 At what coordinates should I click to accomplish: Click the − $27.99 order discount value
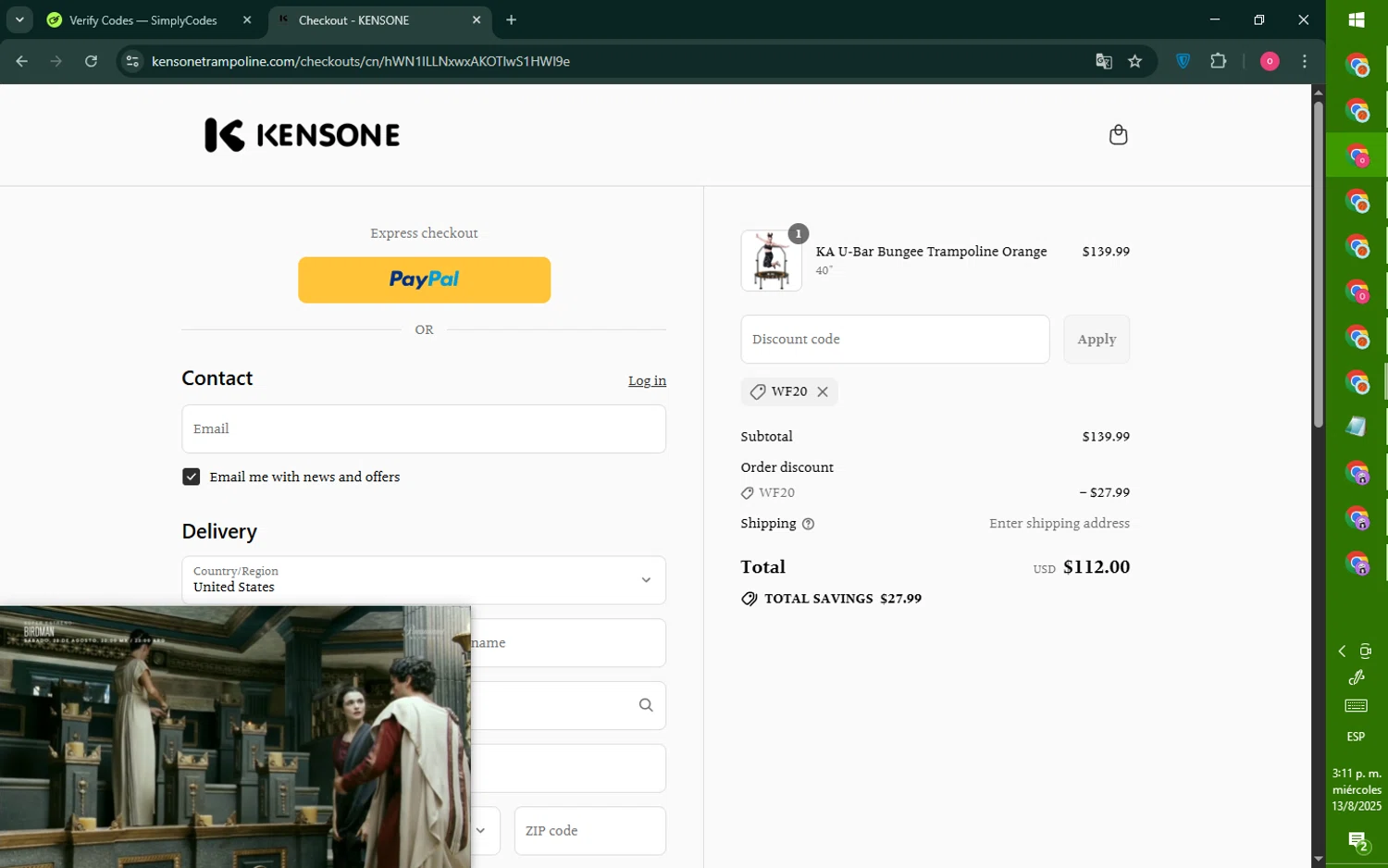point(1104,492)
